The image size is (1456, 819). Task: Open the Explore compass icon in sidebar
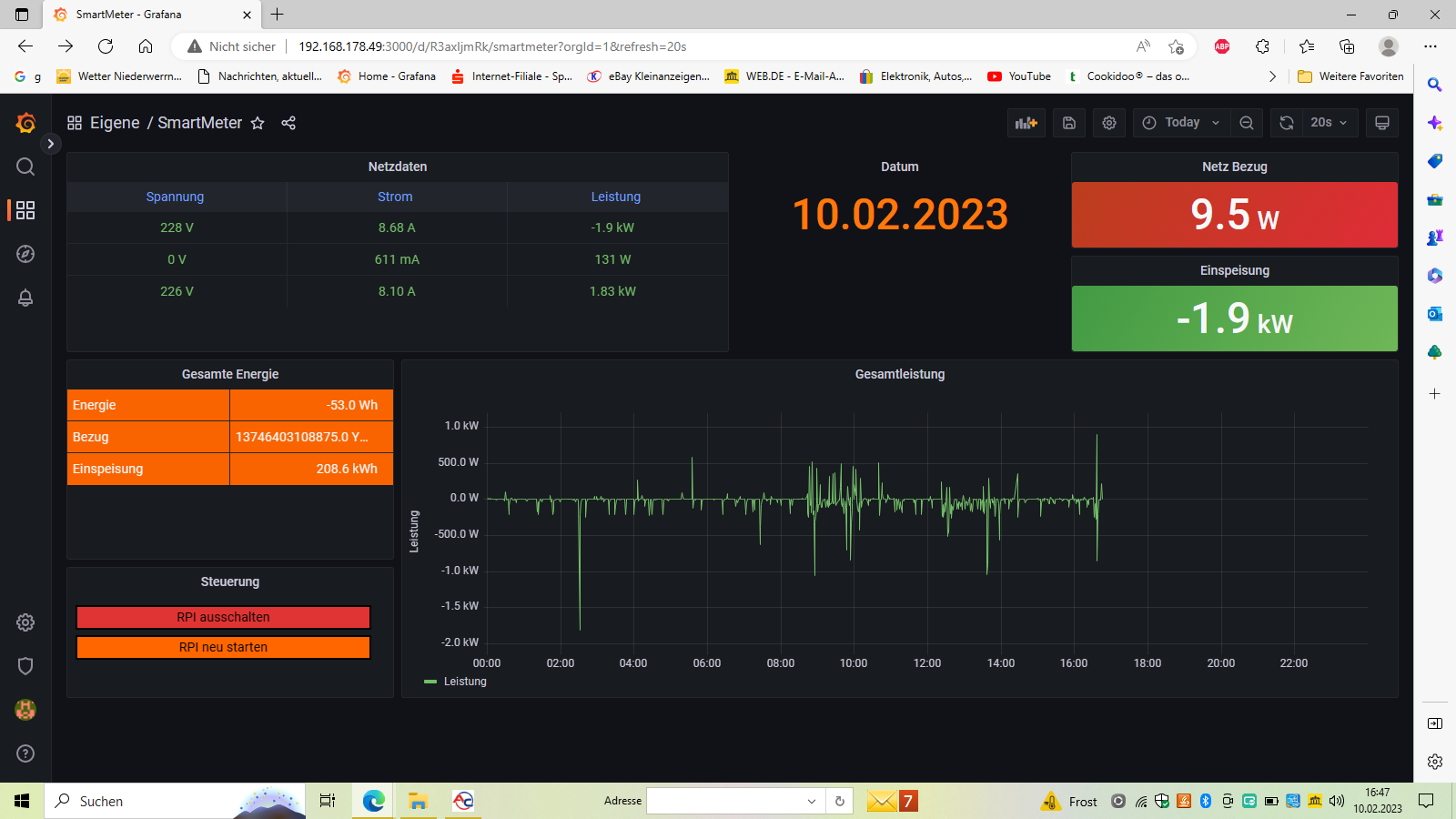(25, 254)
